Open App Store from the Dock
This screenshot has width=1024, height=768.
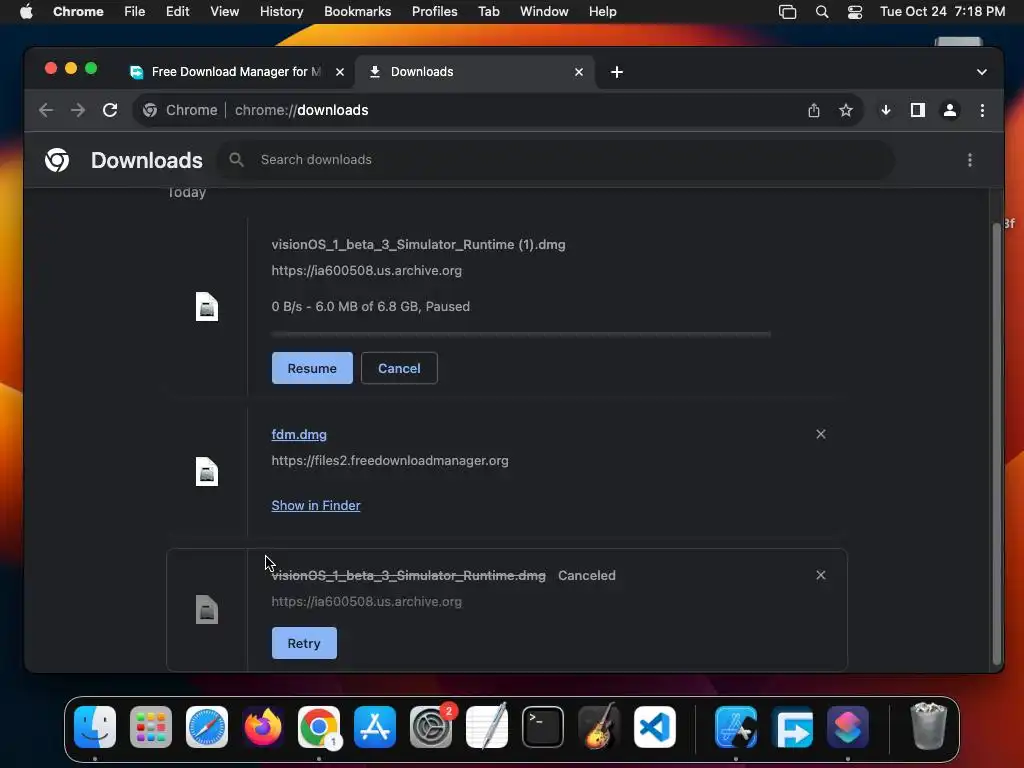(375, 727)
